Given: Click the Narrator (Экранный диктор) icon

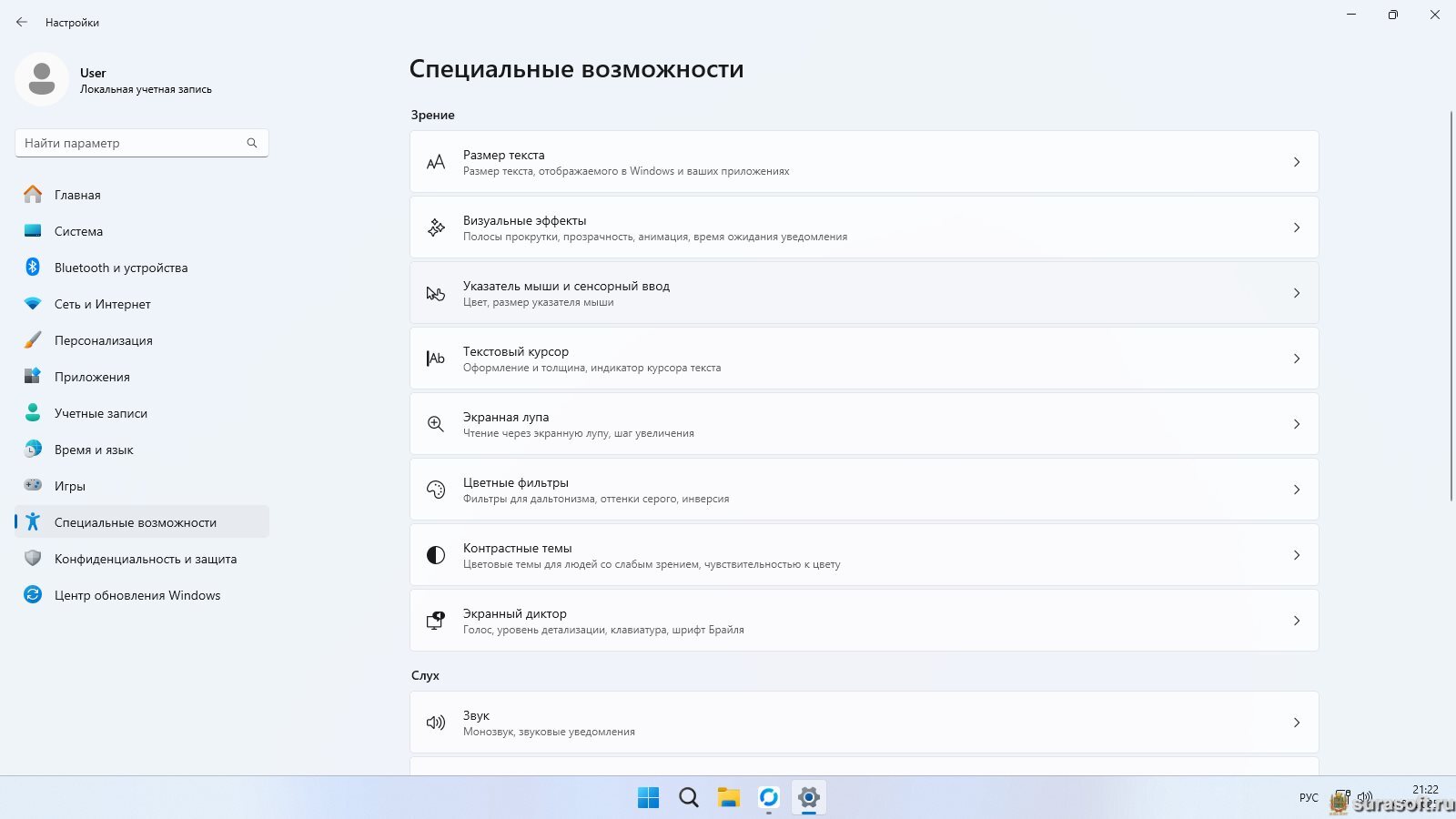Looking at the screenshot, I should click(x=436, y=621).
